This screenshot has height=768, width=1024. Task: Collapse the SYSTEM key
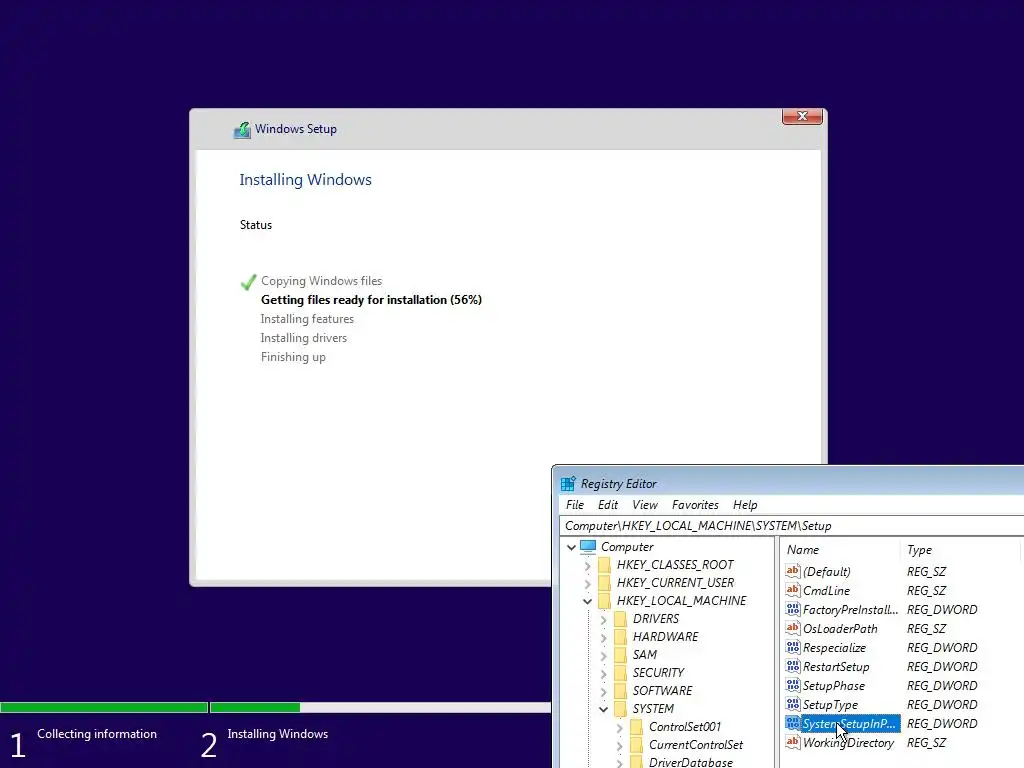[x=603, y=709]
